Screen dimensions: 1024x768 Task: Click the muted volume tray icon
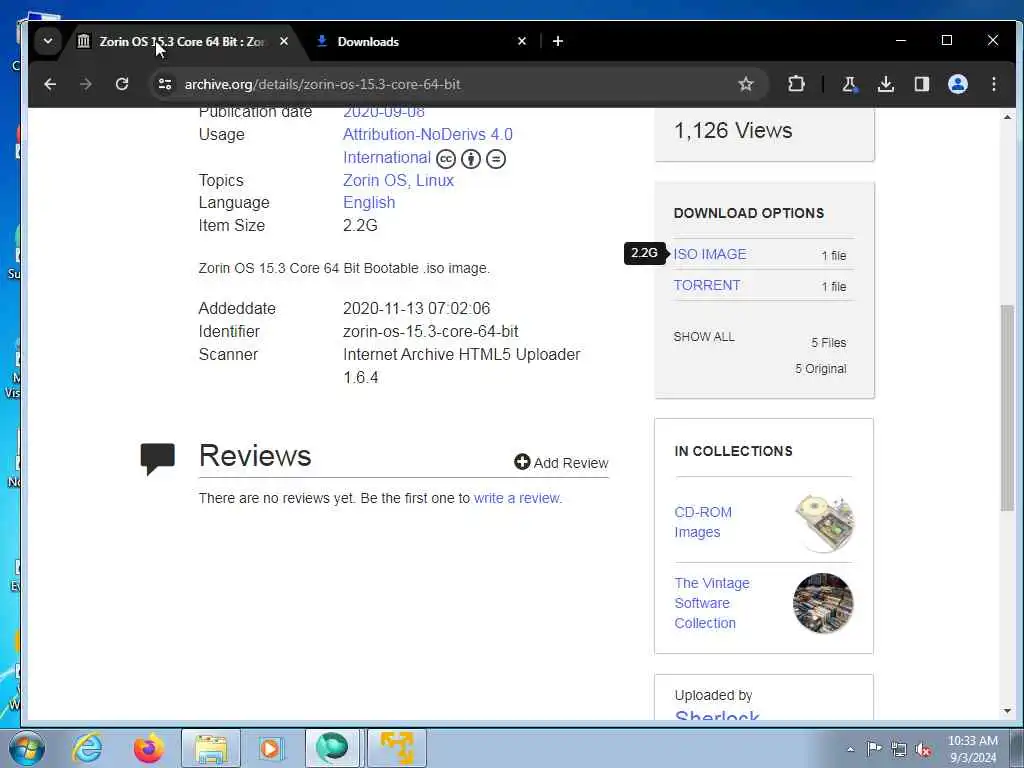[923, 749]
